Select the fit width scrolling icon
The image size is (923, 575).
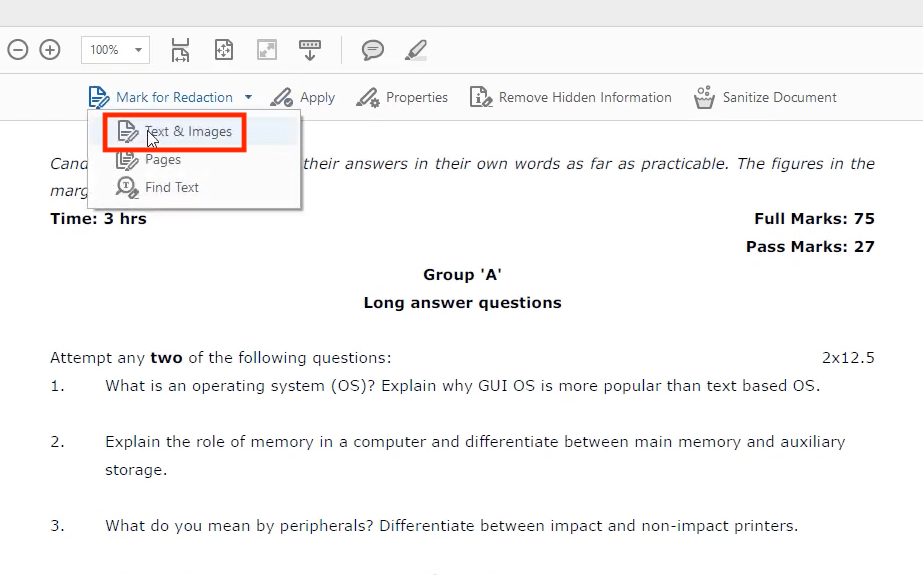[x=180, y=49]
